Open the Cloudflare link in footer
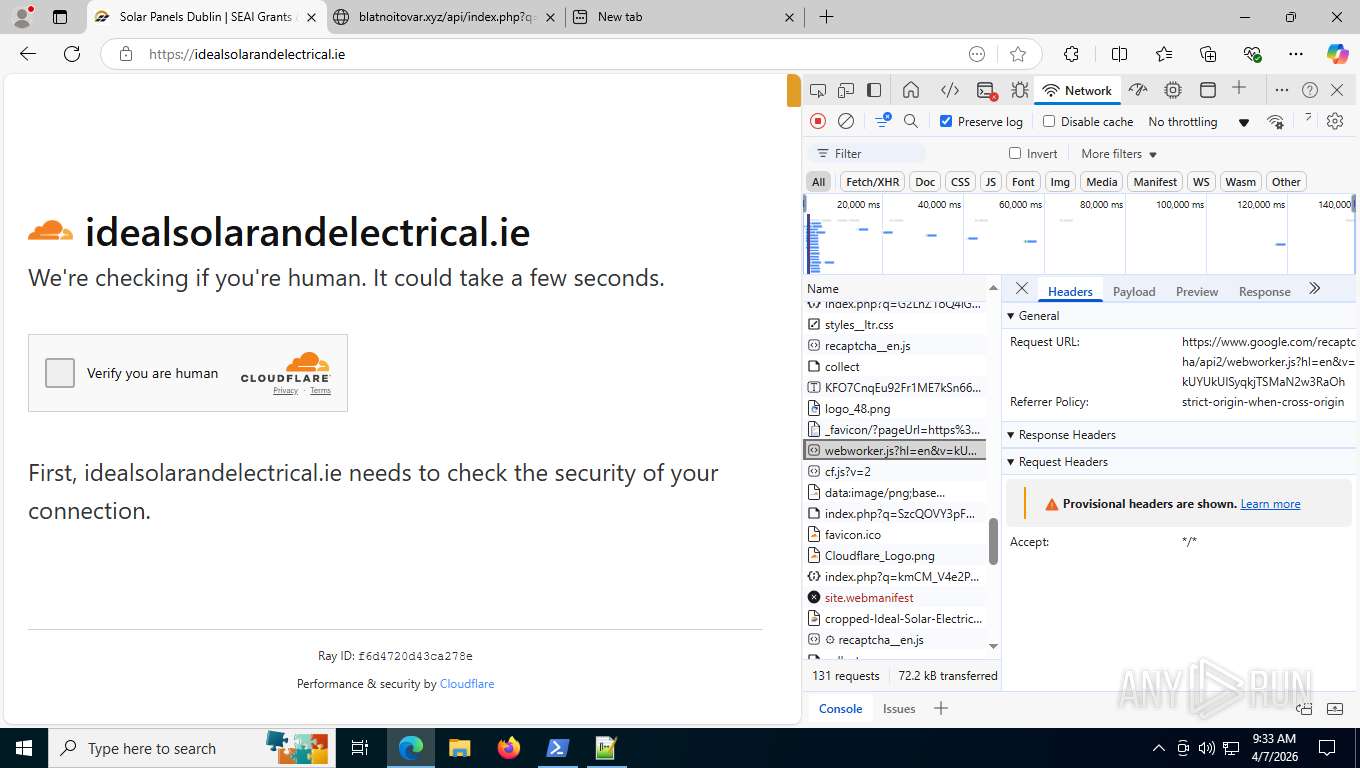Image resolution: width=1360 pixels, height=768 pixels. 467,684
